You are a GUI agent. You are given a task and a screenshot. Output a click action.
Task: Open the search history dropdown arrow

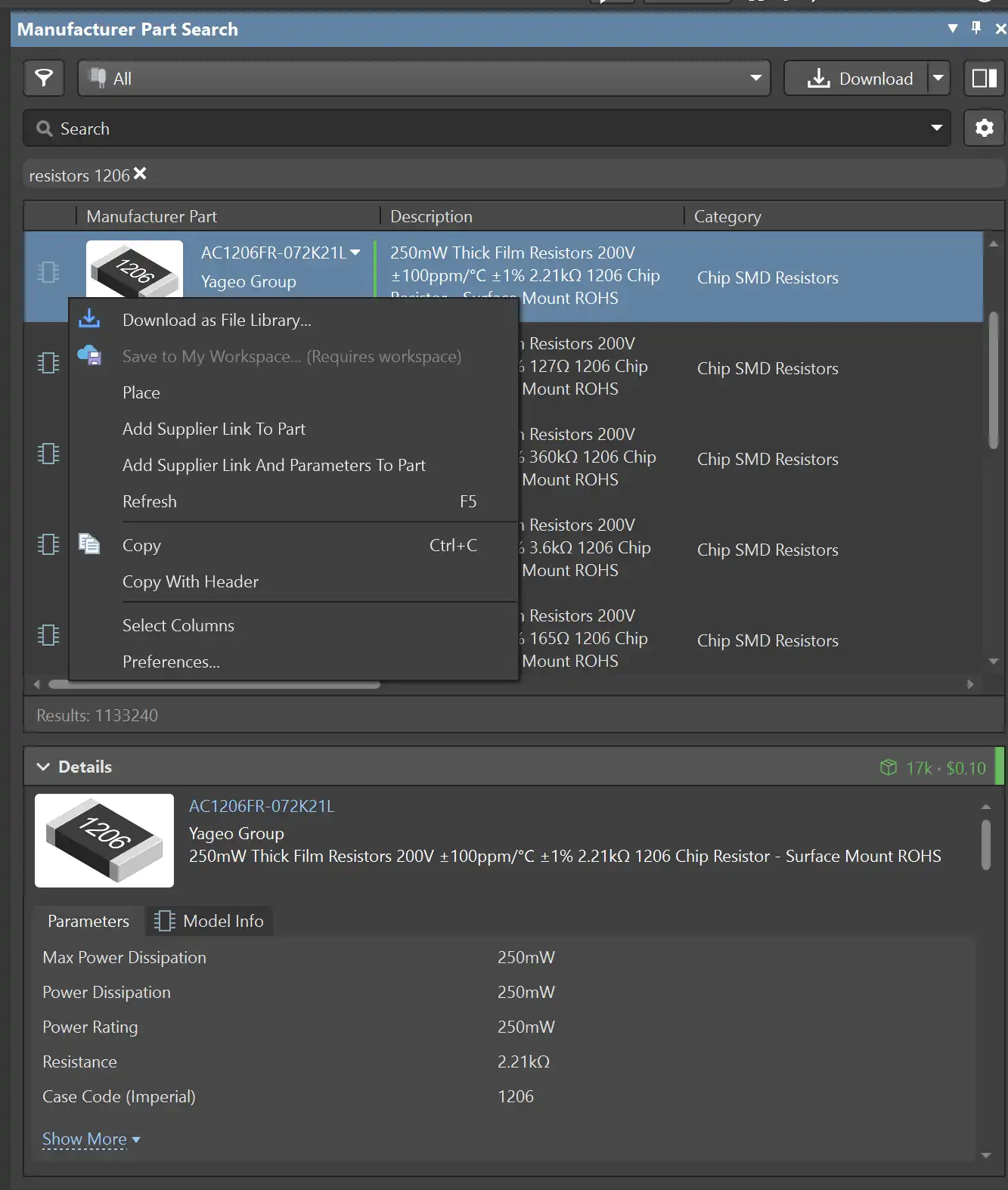tap(936, 128)
